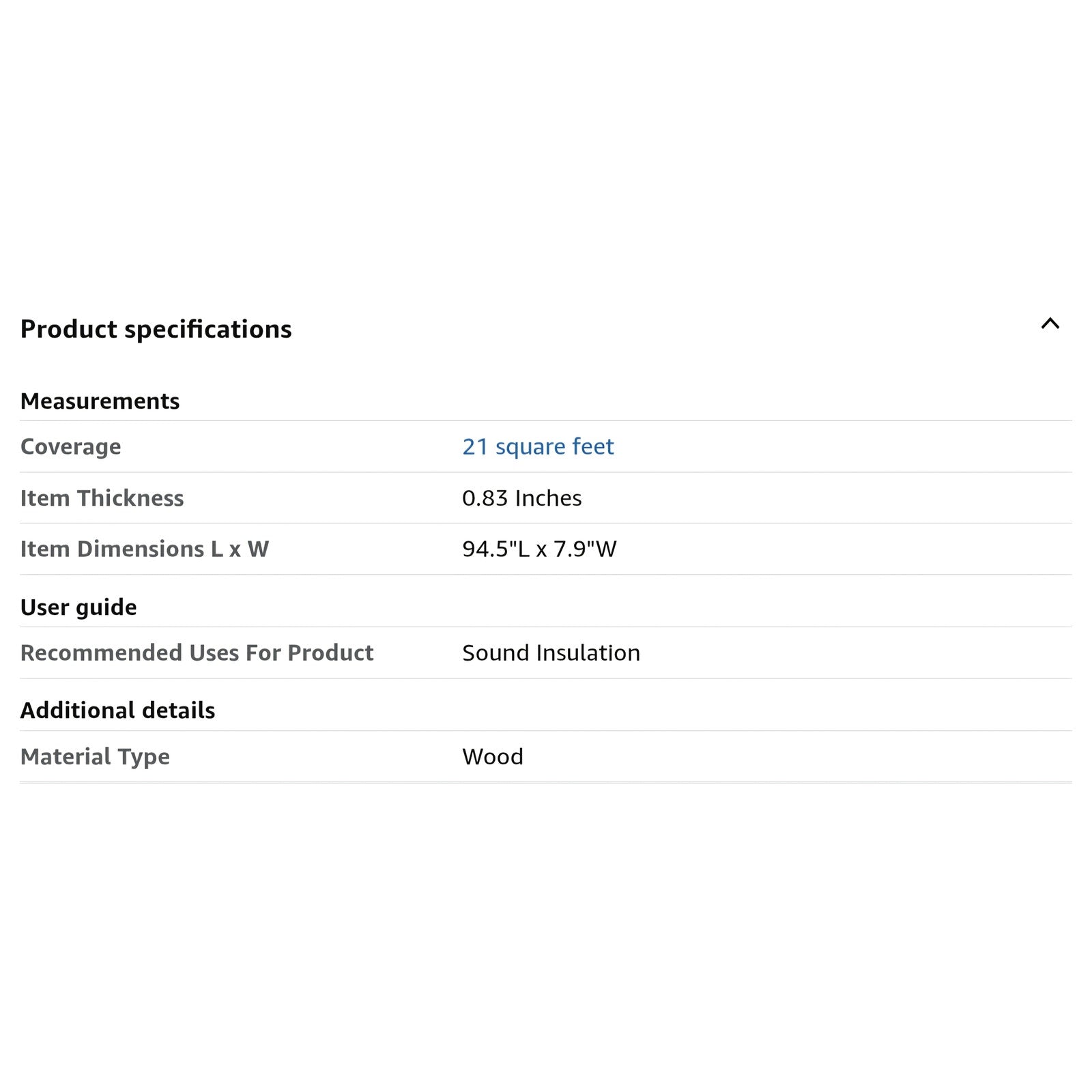Open the 21 square feet link
This screenshot has height=1092, width=1092.
[538, 446]
